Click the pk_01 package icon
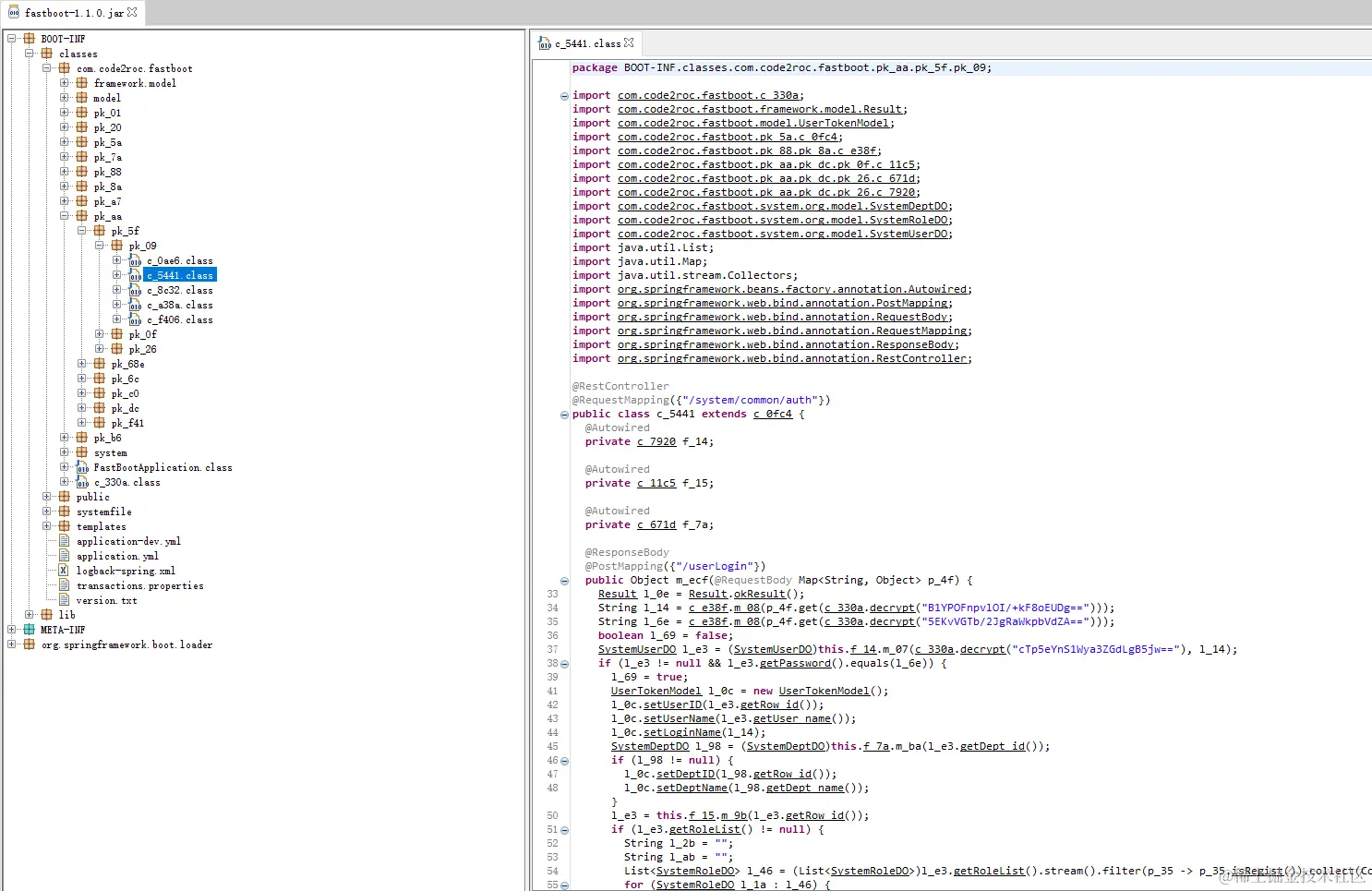This screenshot has width=1372, height=891. point(81,113)
